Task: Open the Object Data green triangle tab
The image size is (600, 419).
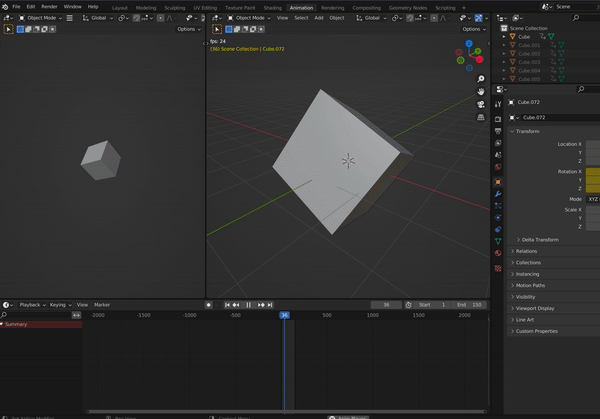Action: pyautogui.click(x=498, y=242)
